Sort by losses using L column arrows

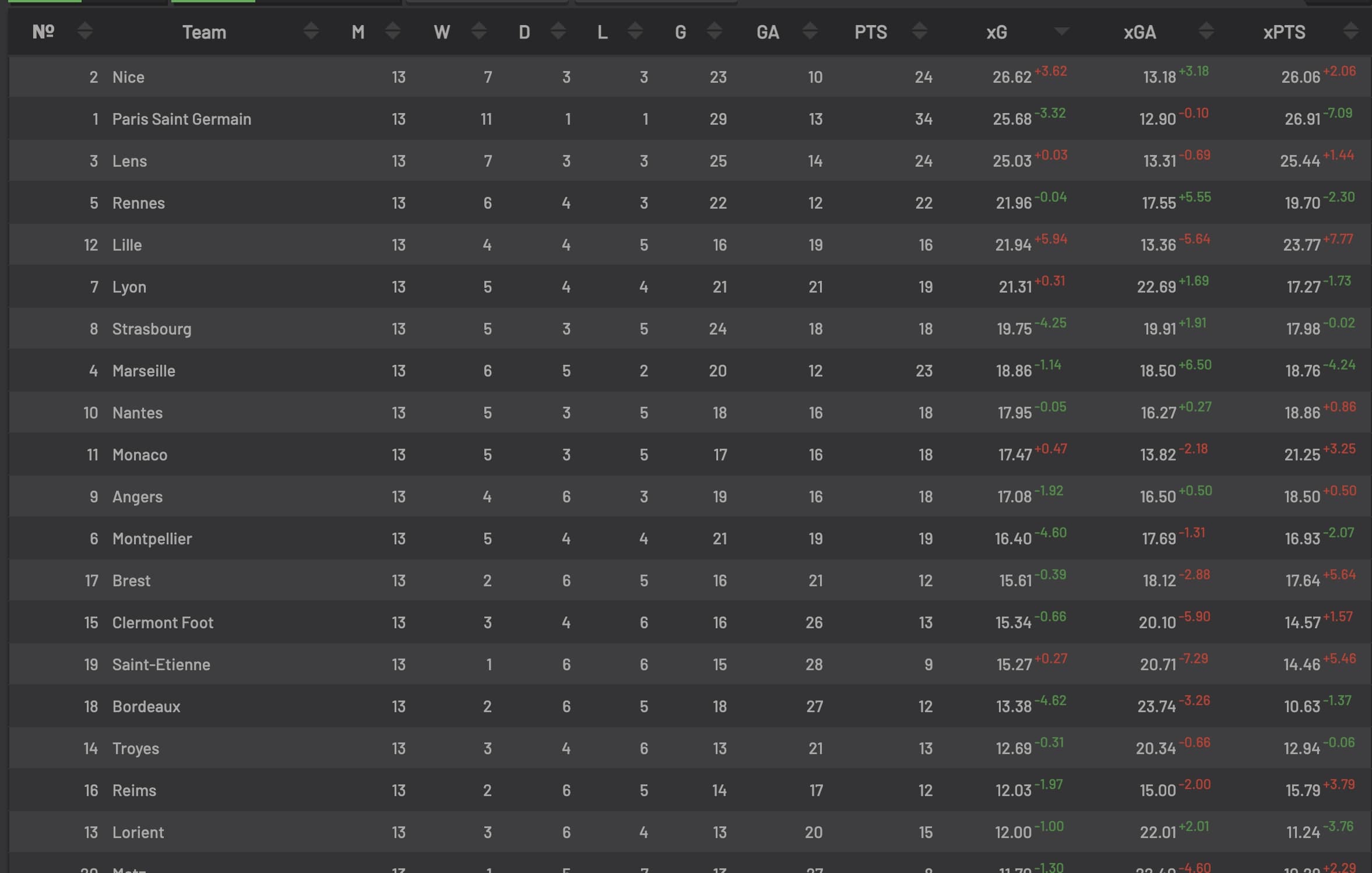635,31
